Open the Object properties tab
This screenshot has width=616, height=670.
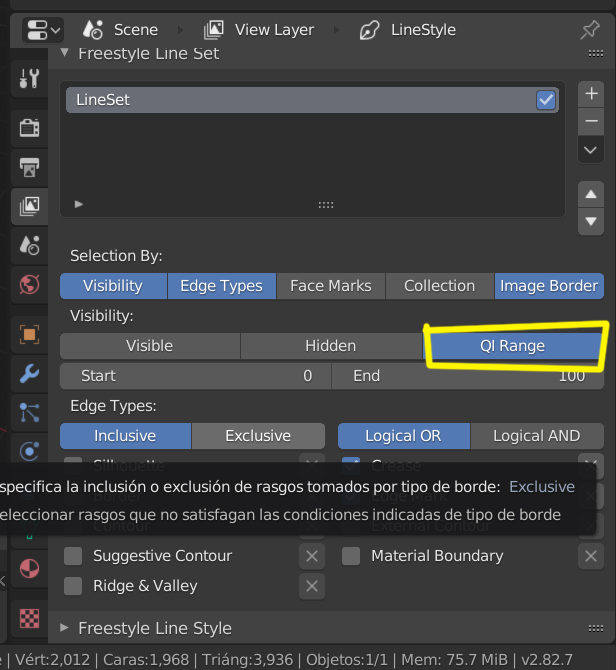(x=29, y=334)
